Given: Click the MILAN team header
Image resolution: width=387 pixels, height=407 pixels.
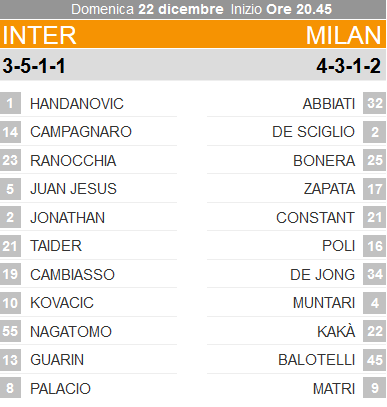Looking at the screenshot, I should coord(343,35).
